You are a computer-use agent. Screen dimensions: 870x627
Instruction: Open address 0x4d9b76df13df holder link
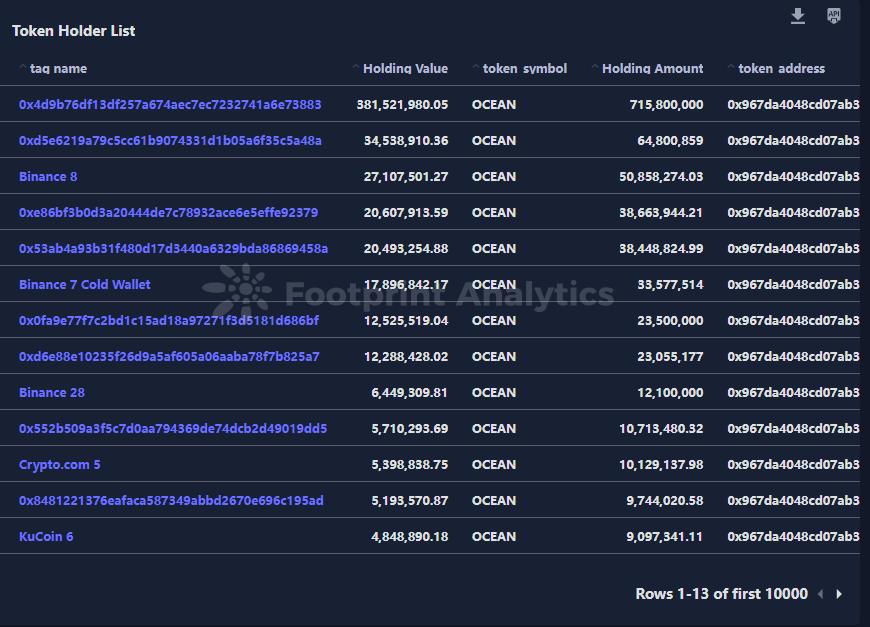(x=170, y=105)
